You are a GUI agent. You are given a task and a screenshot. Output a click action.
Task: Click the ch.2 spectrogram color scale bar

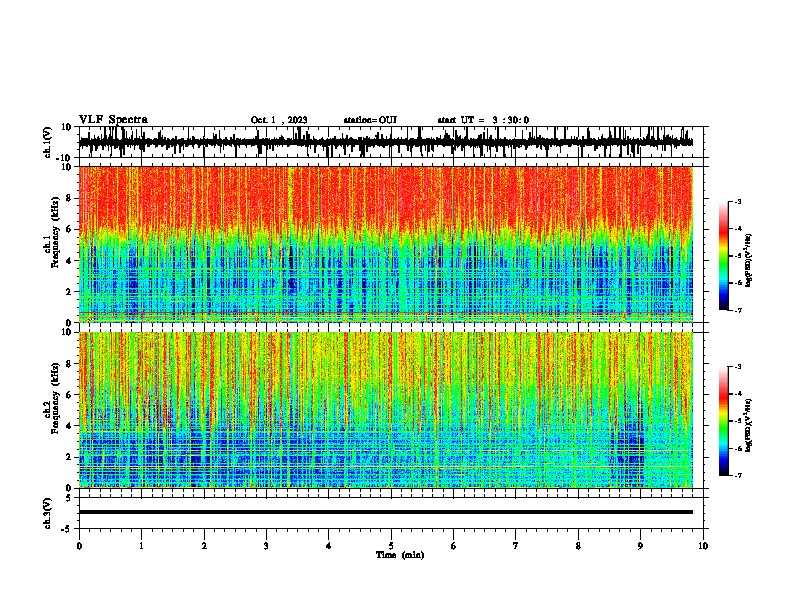724,421
